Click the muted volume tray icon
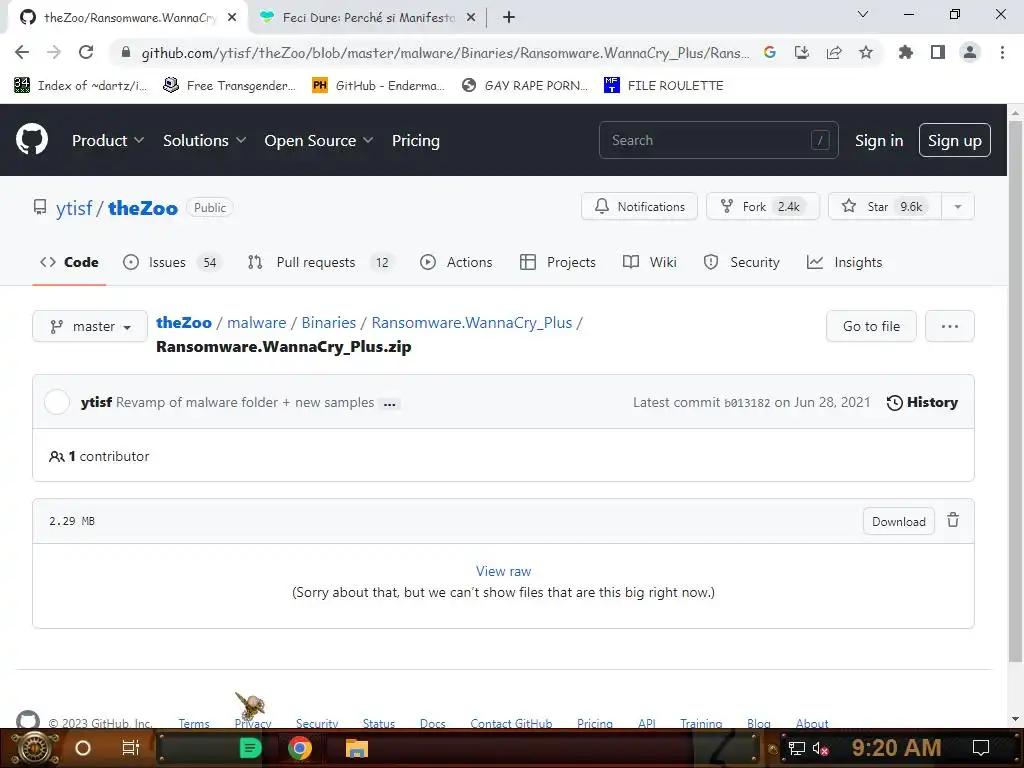 tap(820, 748)
